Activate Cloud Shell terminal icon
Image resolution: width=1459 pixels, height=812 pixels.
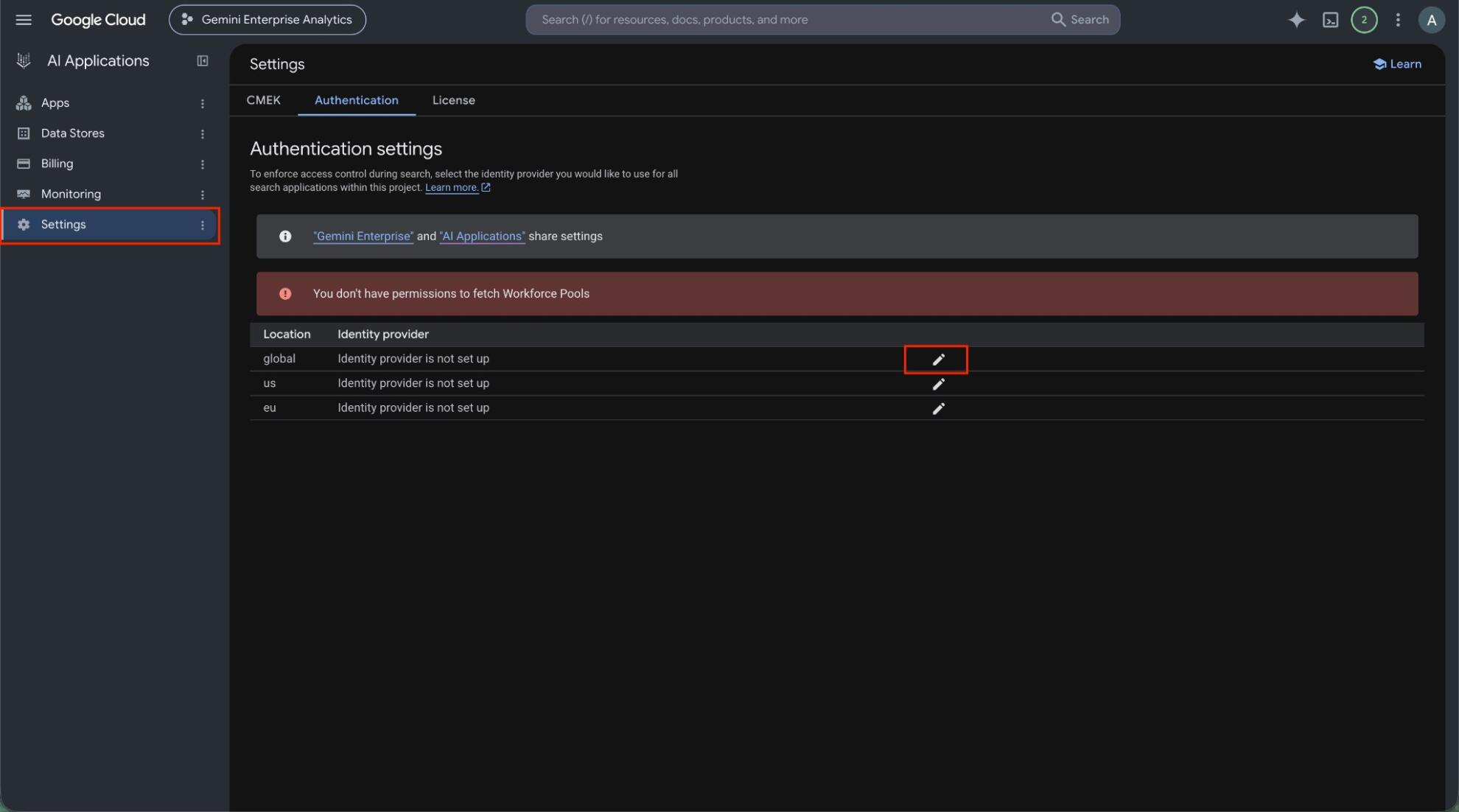coord(1330,20)
